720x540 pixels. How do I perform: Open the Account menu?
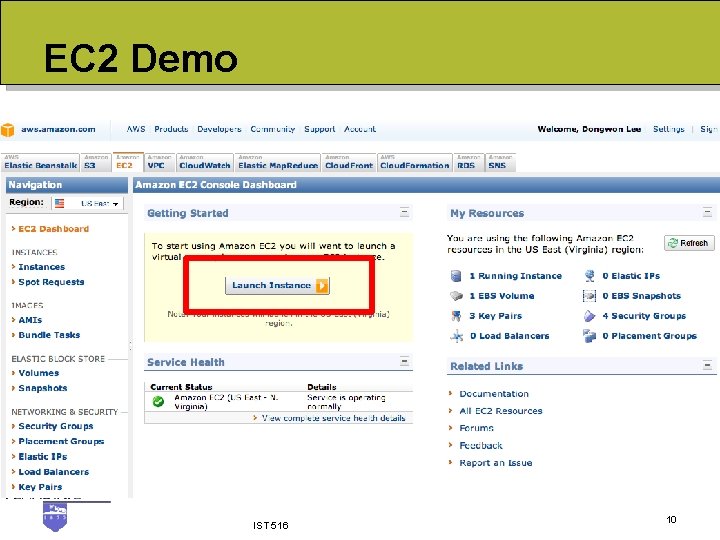(360, 129)
